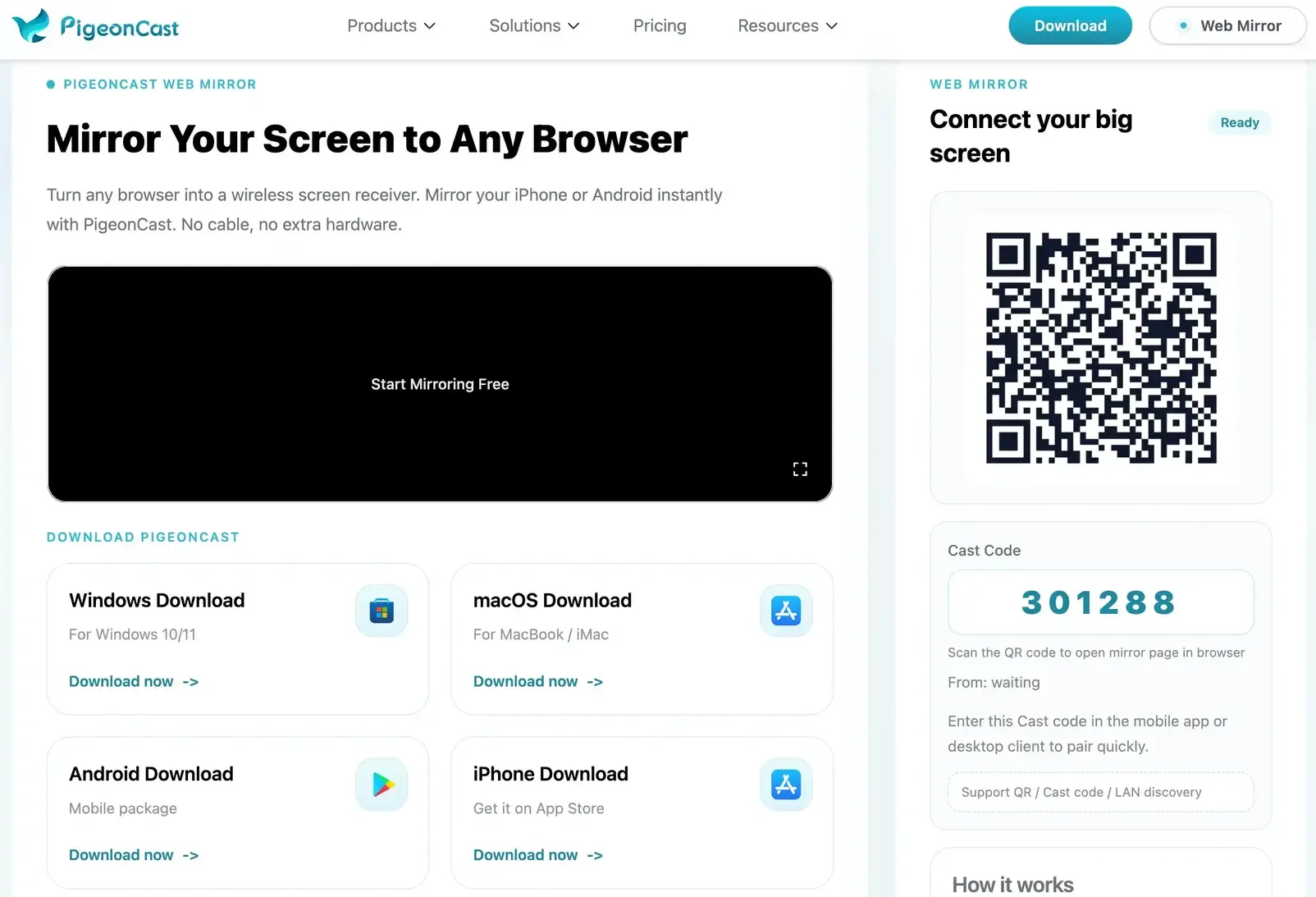Click Start Mirroring Free

click(440, 384)
